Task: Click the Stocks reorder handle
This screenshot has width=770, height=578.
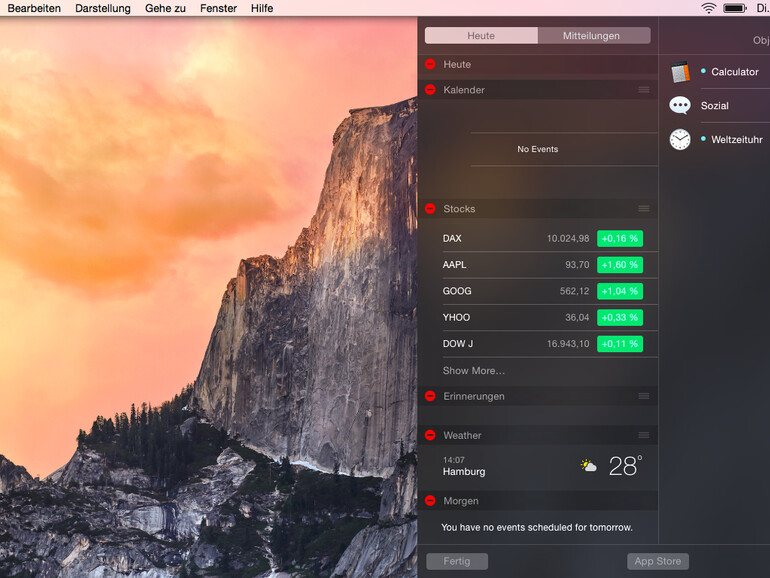Action: pyautogui.click(x=644, y=209)
